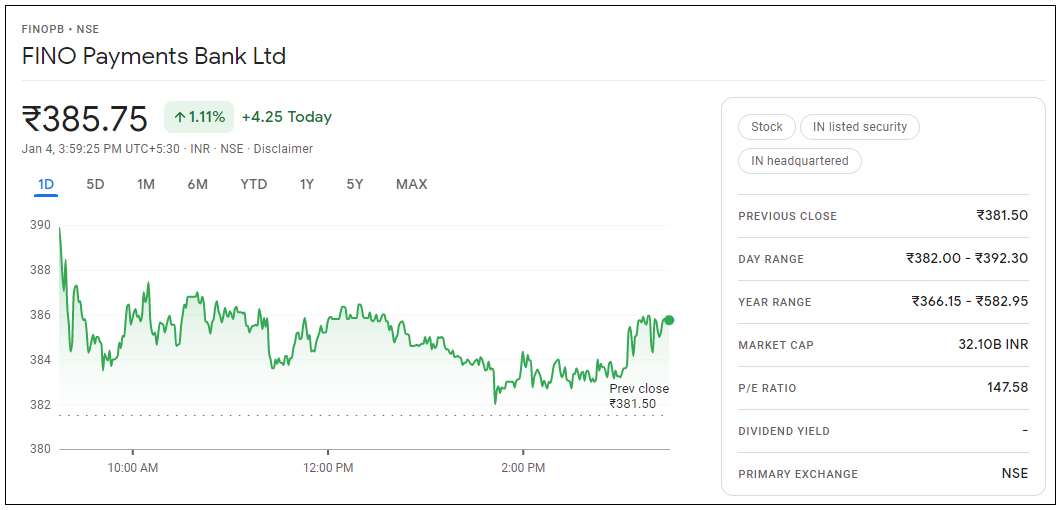Click the Stock category chip

pos(767,127)
